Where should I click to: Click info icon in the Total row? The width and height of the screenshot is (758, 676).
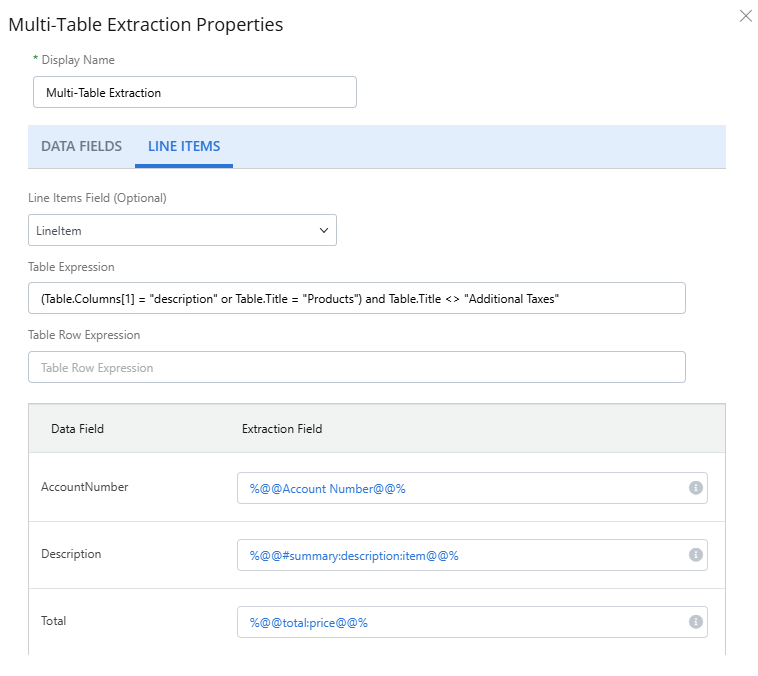[x=696, y=622]
